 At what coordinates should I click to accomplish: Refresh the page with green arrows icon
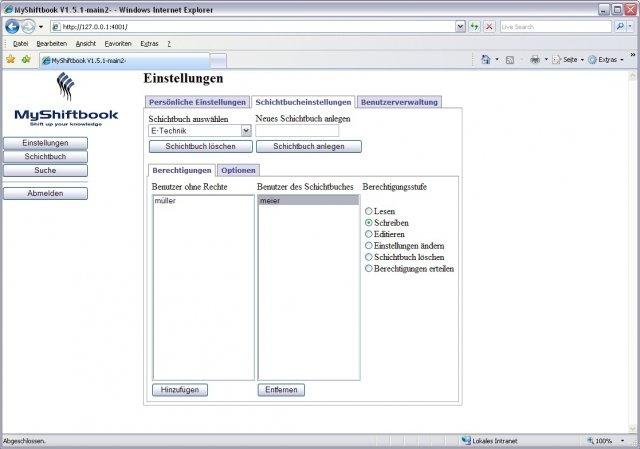[474, 27]
